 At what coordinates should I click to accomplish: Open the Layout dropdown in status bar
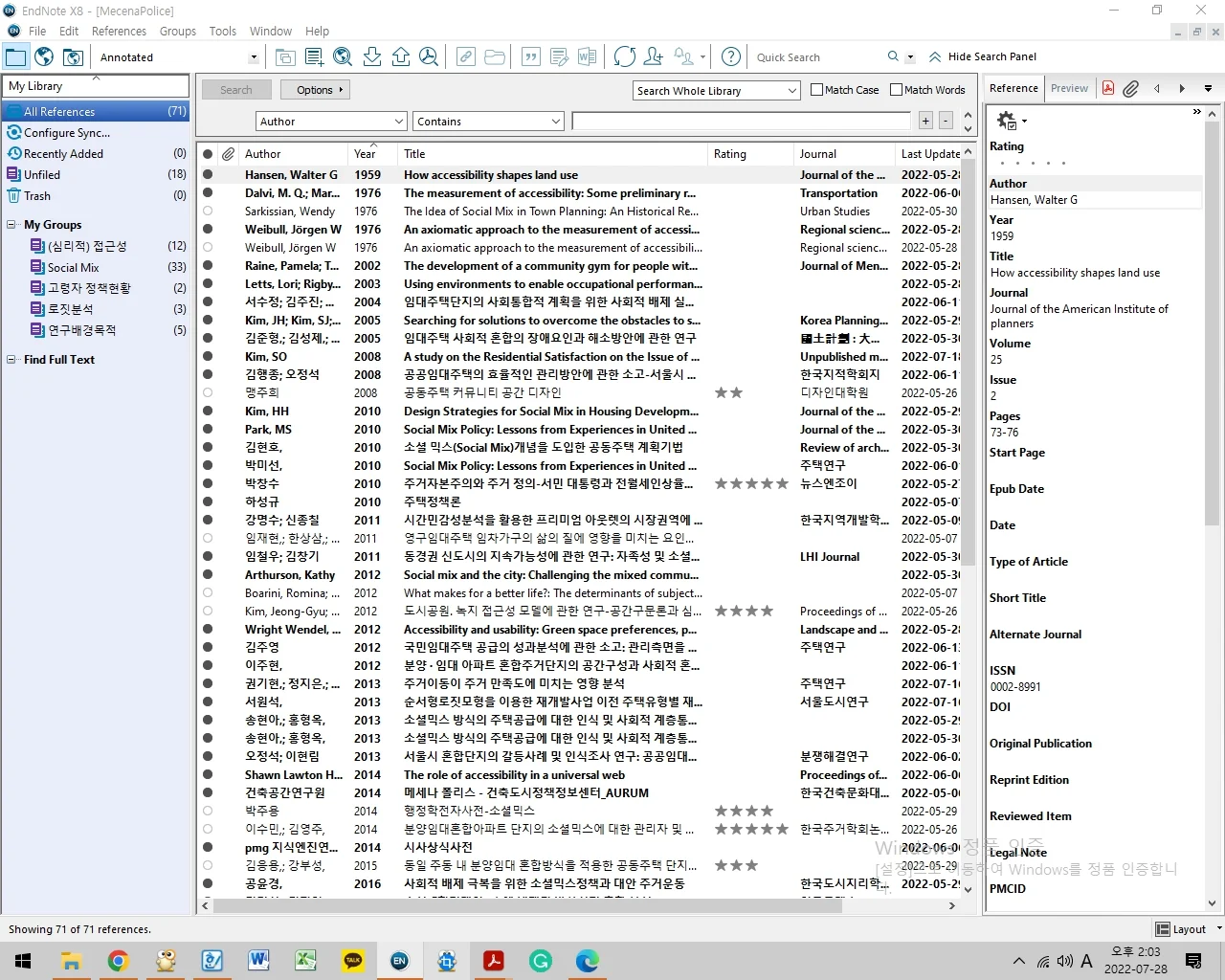[x=1188, y=929]
